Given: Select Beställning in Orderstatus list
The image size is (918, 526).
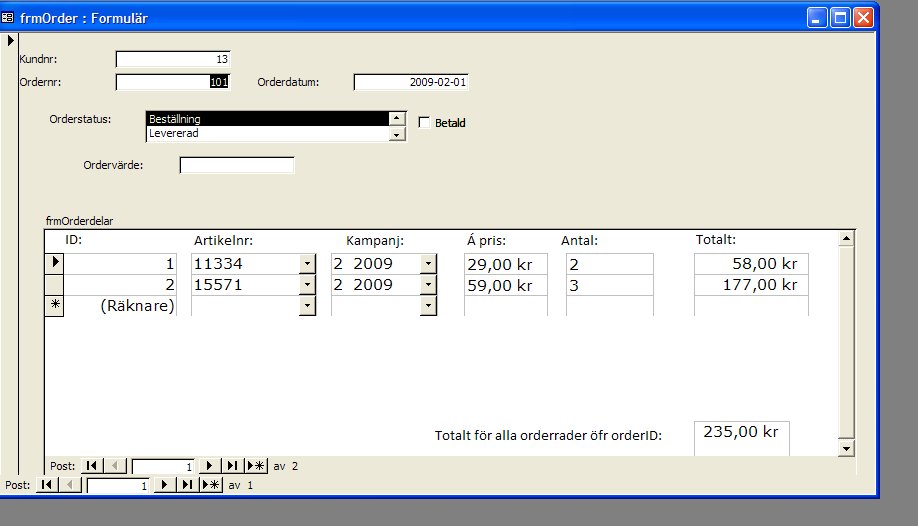Looking at the screenshot, I should point(268,119).
